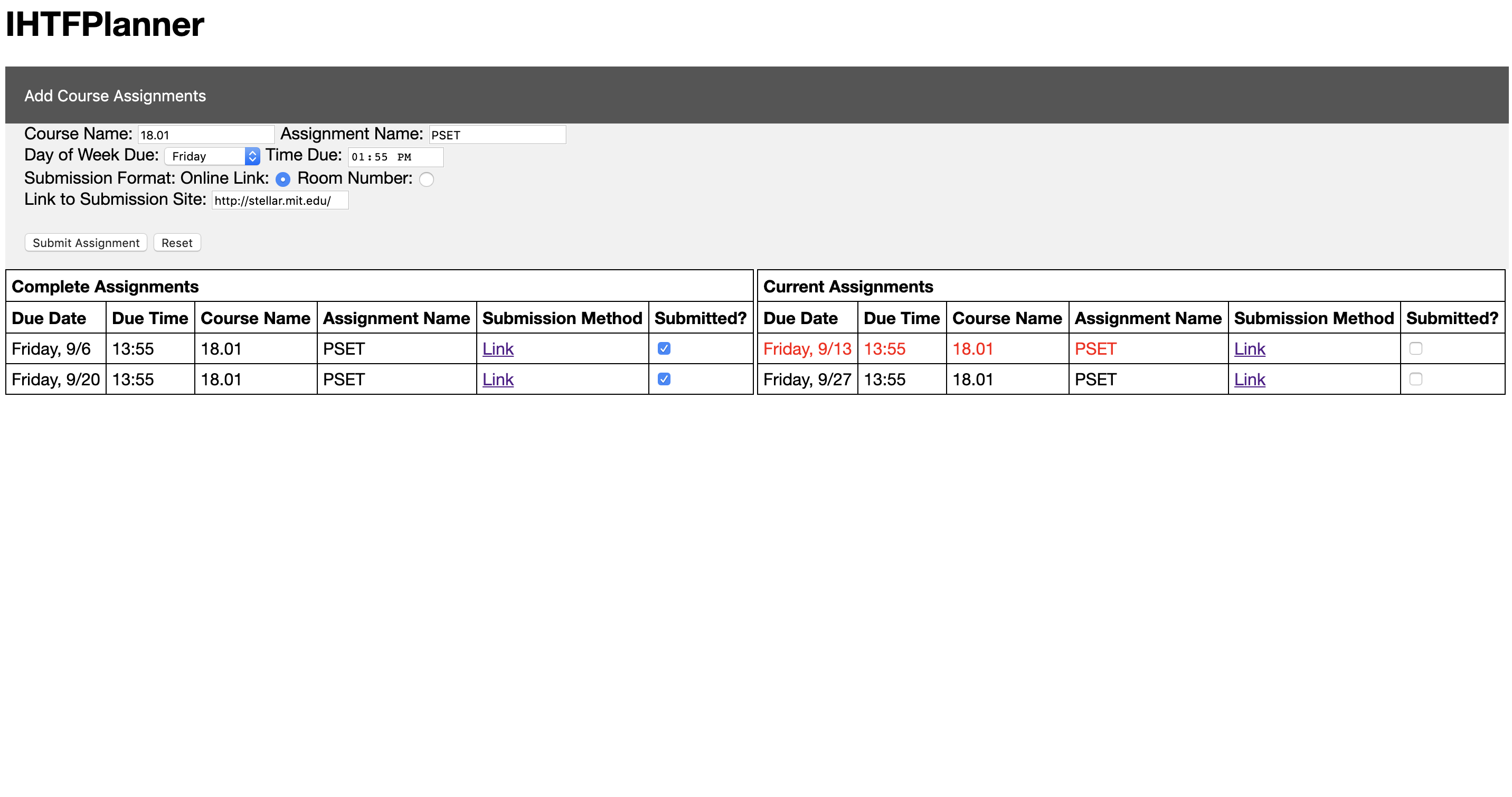Uncheck Submitted box for Friday 9/6 assignment

664,348
